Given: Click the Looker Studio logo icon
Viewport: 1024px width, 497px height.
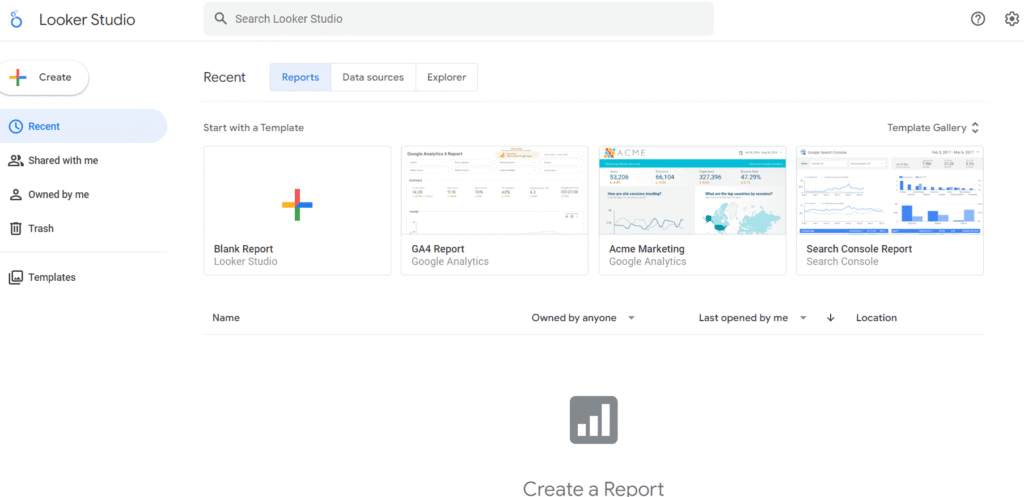Looking at the screenshot, I should point(16,20).
